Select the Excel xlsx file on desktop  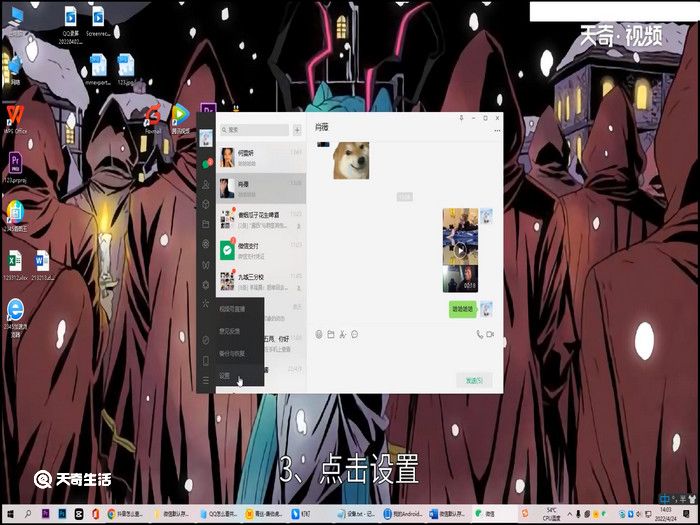pos(15,266)
